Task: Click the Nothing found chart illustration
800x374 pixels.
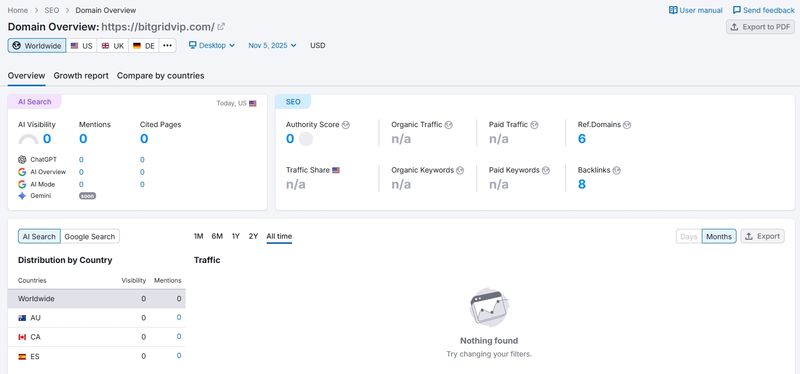Action: [x=489, y=307]
